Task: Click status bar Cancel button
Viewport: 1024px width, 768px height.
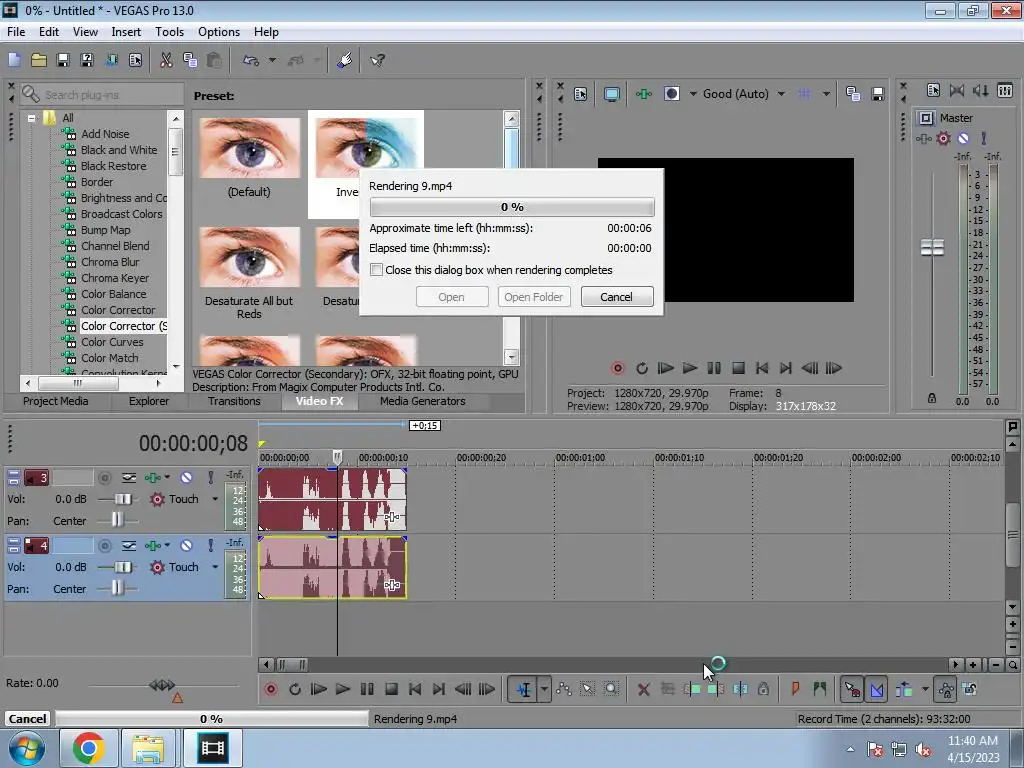Action: [27, 718]
